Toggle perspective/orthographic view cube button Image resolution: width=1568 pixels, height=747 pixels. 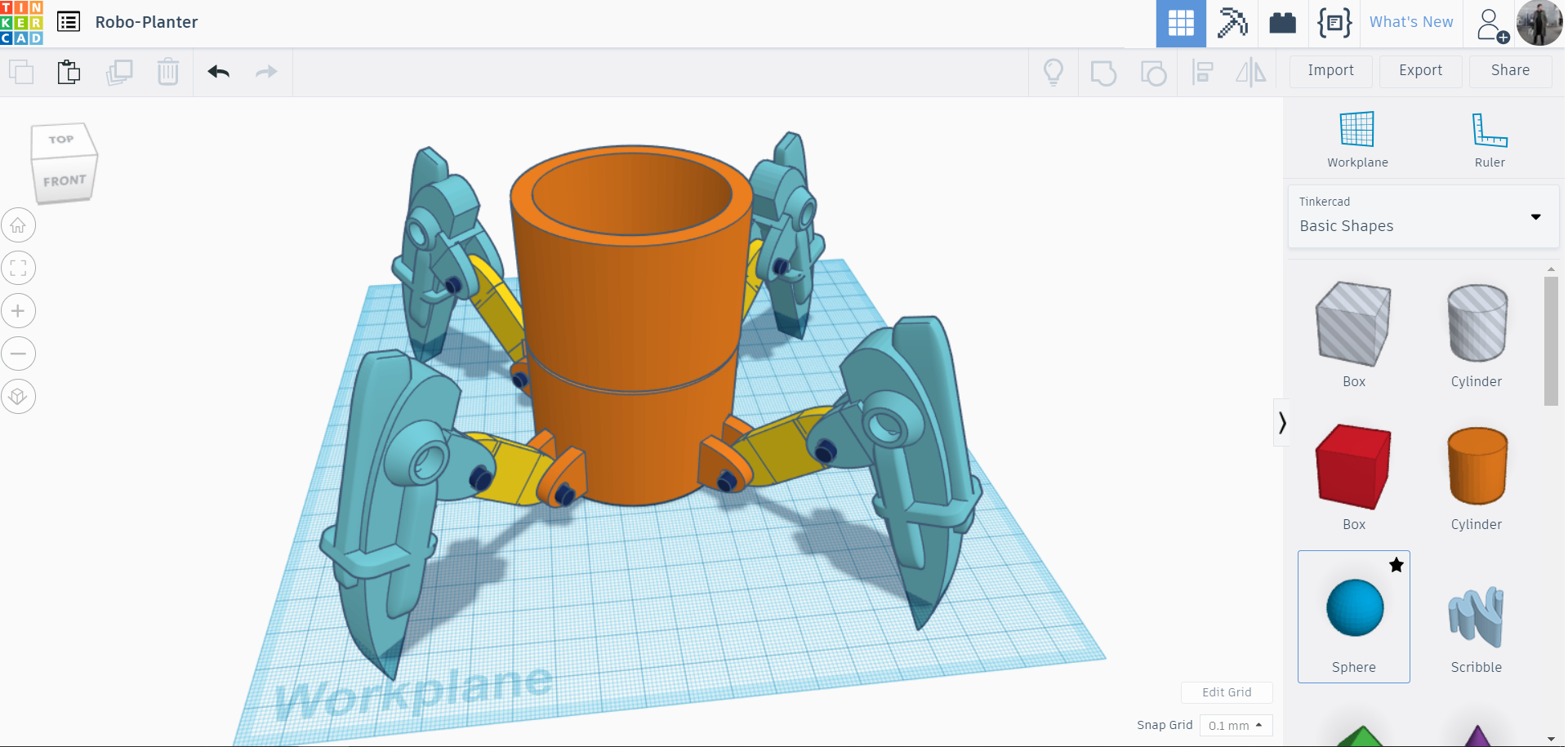click(x=18, y=397)
